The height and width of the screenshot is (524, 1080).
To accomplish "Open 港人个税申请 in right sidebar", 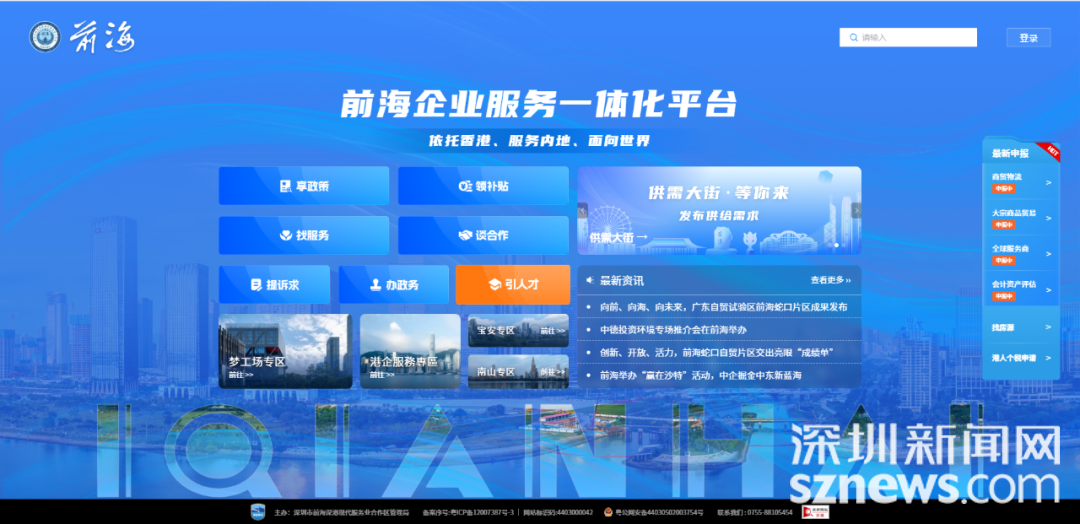I will (1020, 357).
